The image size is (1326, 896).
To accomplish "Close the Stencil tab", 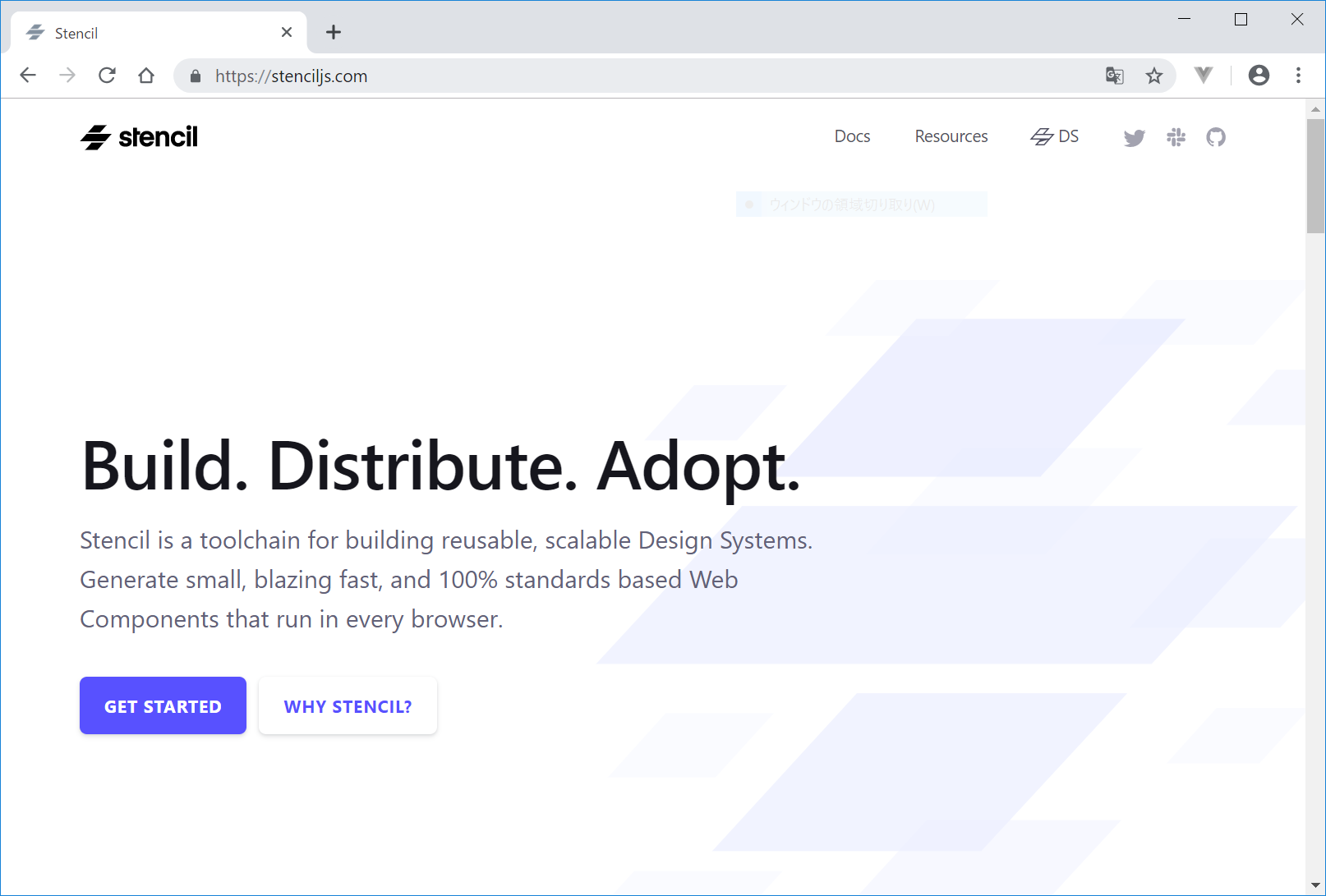I will click(287, 32).
